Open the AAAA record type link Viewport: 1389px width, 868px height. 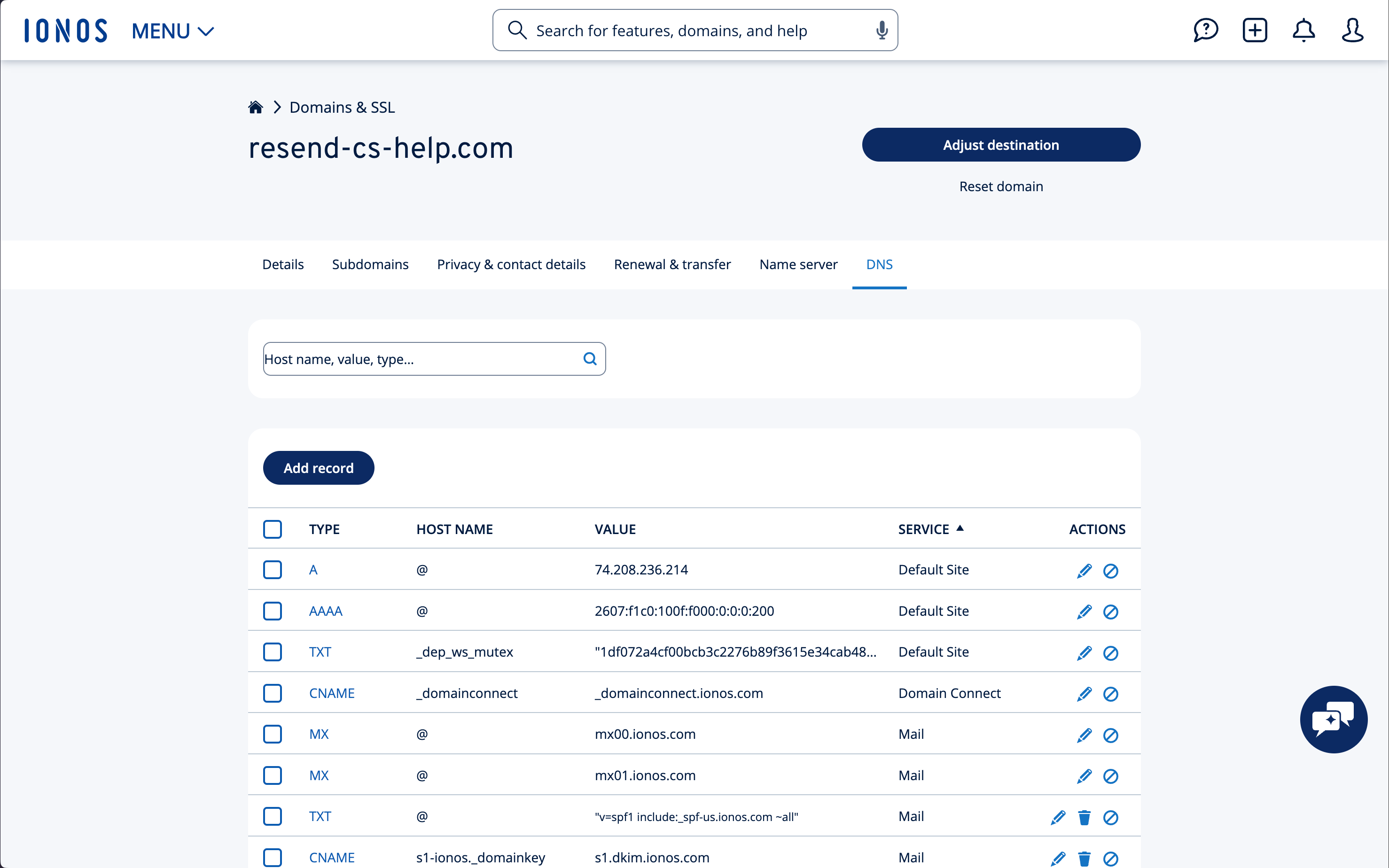[x=326, y=611]
